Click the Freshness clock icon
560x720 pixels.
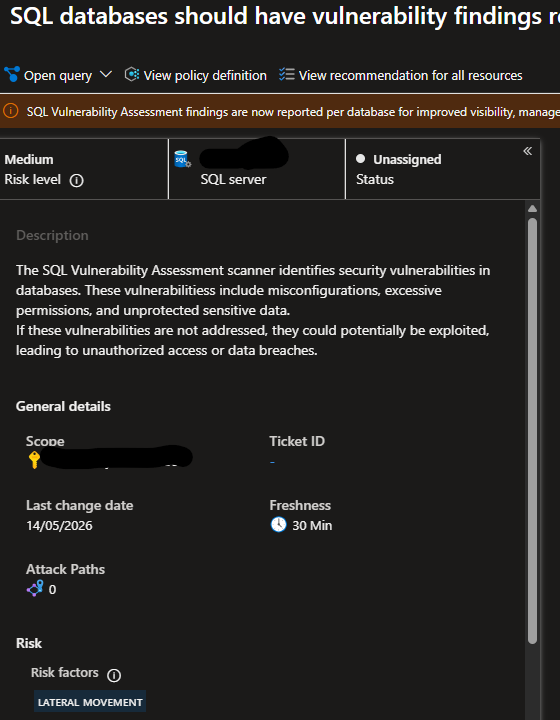click(278, 524)
